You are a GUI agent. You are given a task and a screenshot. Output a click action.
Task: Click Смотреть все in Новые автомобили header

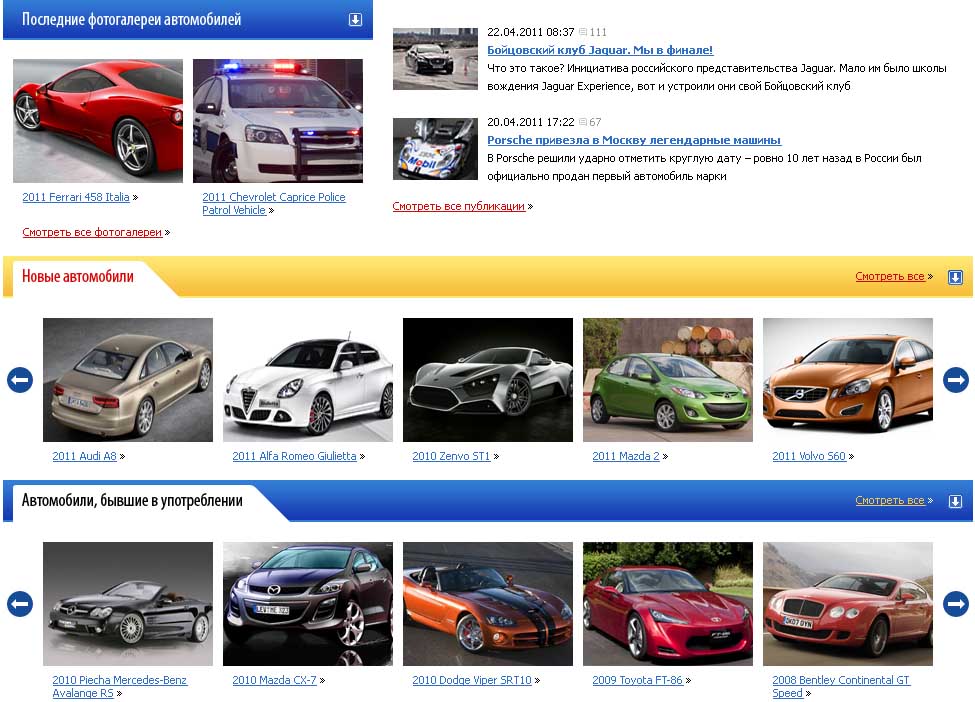click(890, 276)
